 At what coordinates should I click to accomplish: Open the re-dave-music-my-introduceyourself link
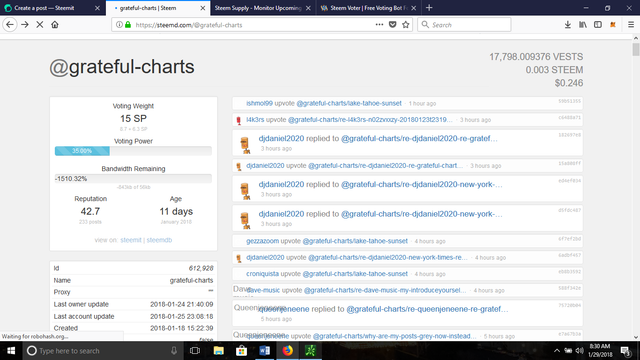[385, 290]
